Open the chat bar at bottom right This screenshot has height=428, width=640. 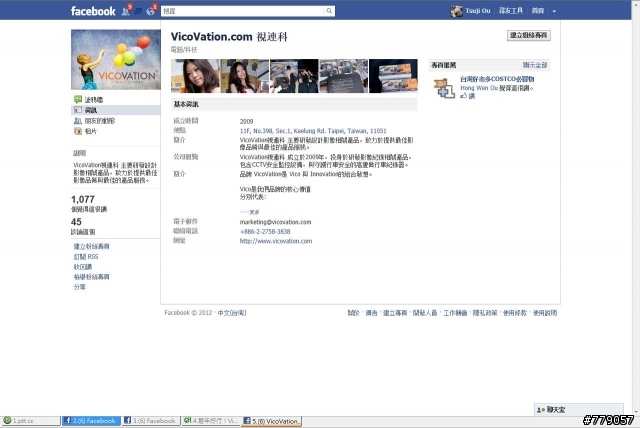[579, 409]
